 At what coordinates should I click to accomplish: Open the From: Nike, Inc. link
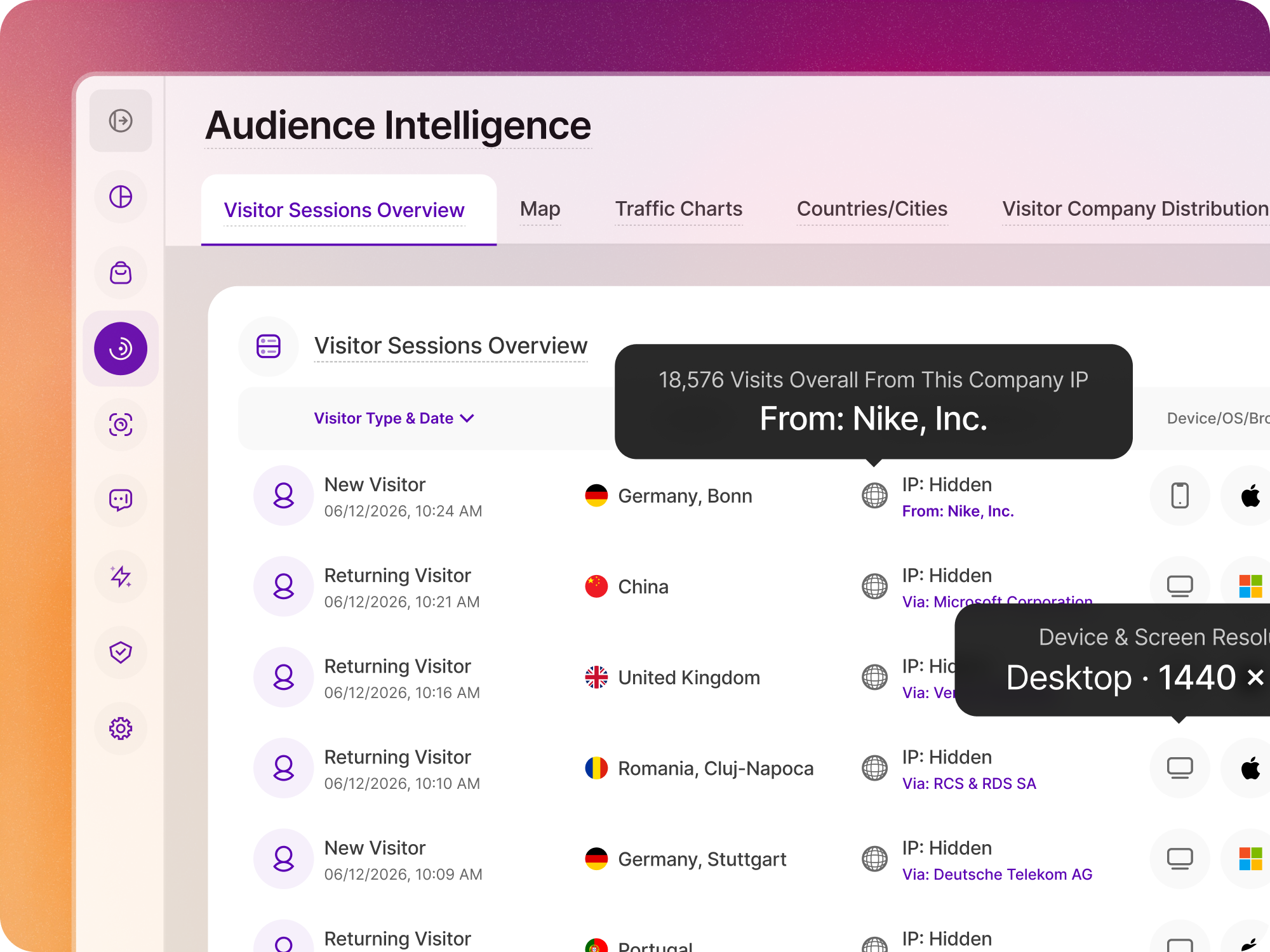(958, 511)
